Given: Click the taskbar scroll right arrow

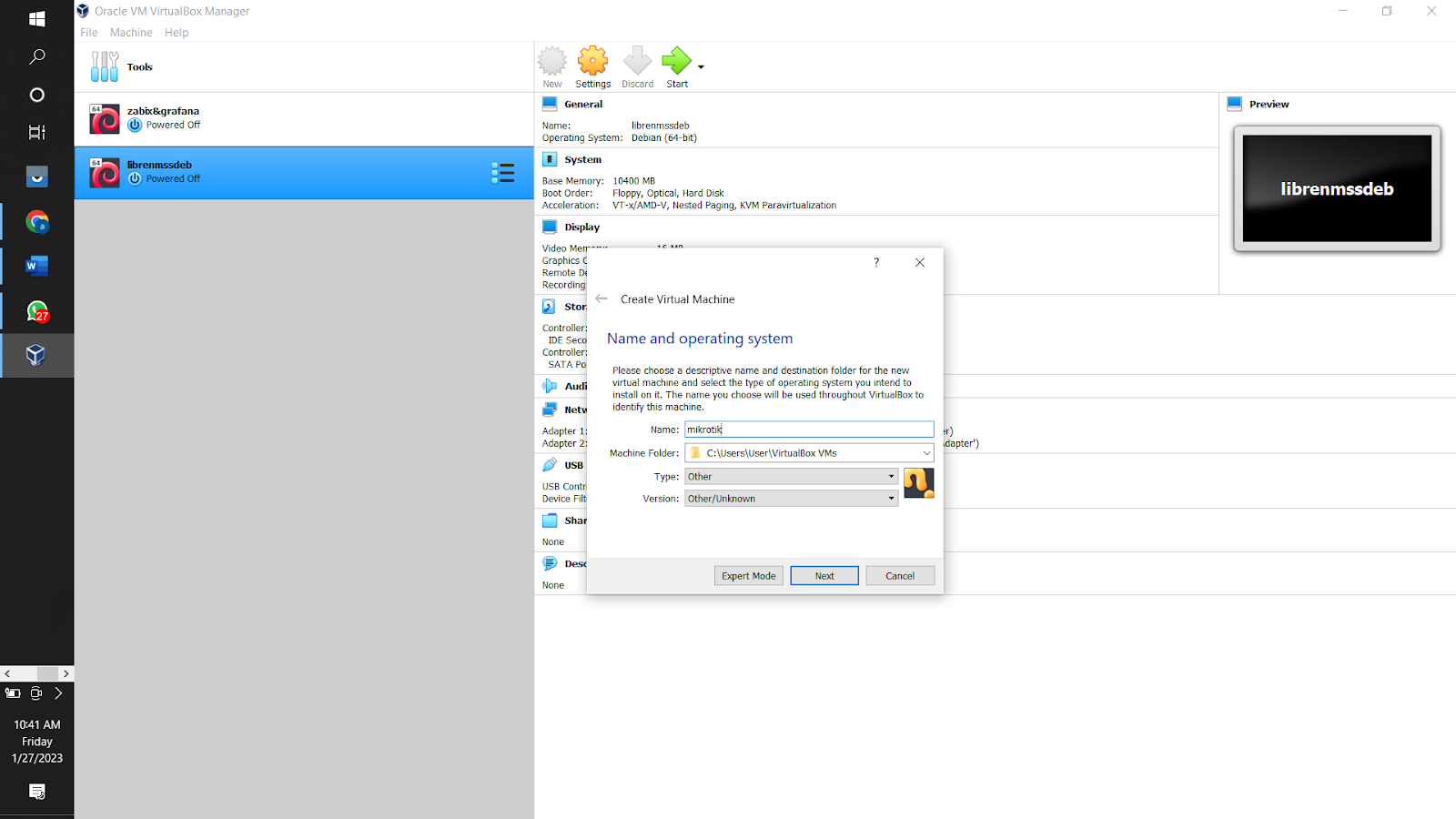Looking at the screenshot, I should (66, 673).
